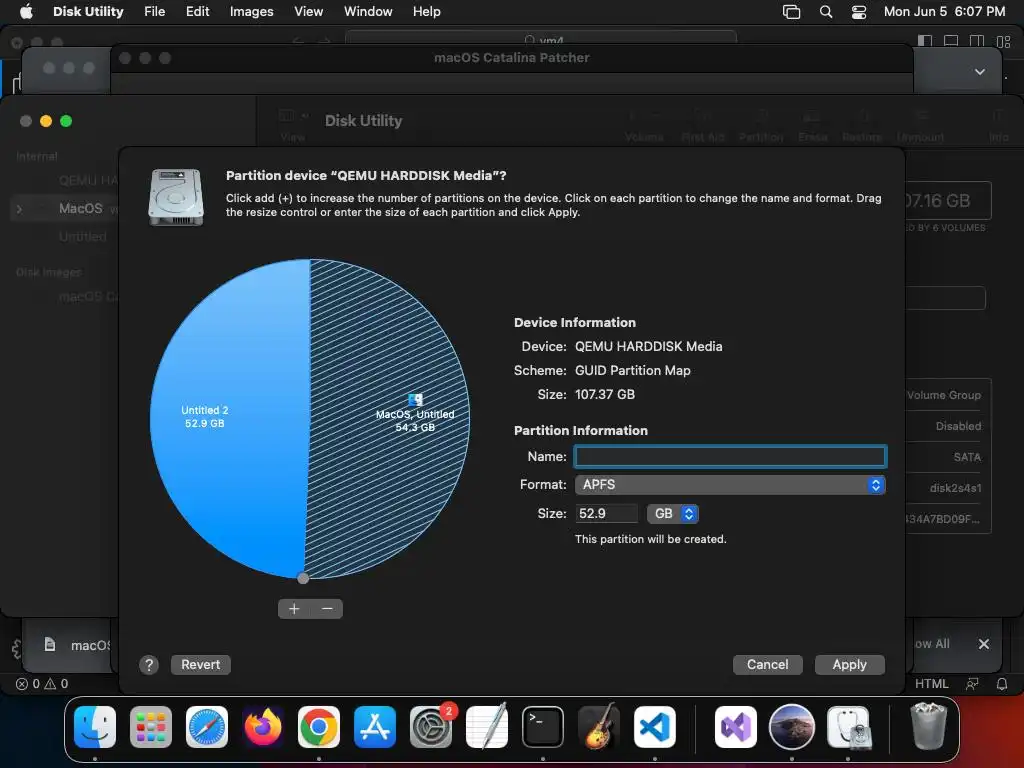1024x768 pixels.
Task: Open Spotlight search in the menu bar
Action: pyautogui.click(x=826, y=12)
